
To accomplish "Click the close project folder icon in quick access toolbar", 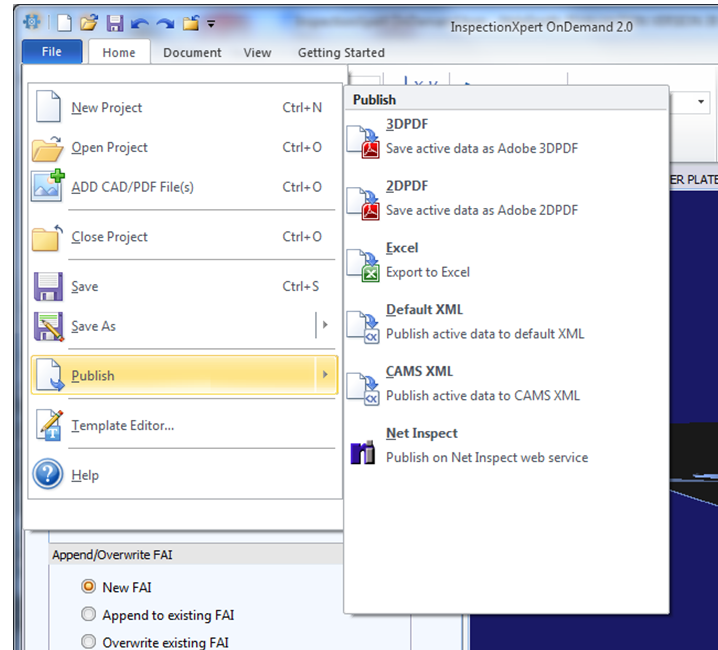I will (x=191, y=22).
